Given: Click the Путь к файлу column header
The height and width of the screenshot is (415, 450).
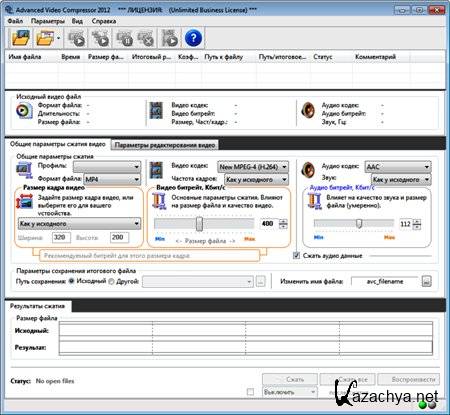Looking at the screenshot, I should point(229,57).
